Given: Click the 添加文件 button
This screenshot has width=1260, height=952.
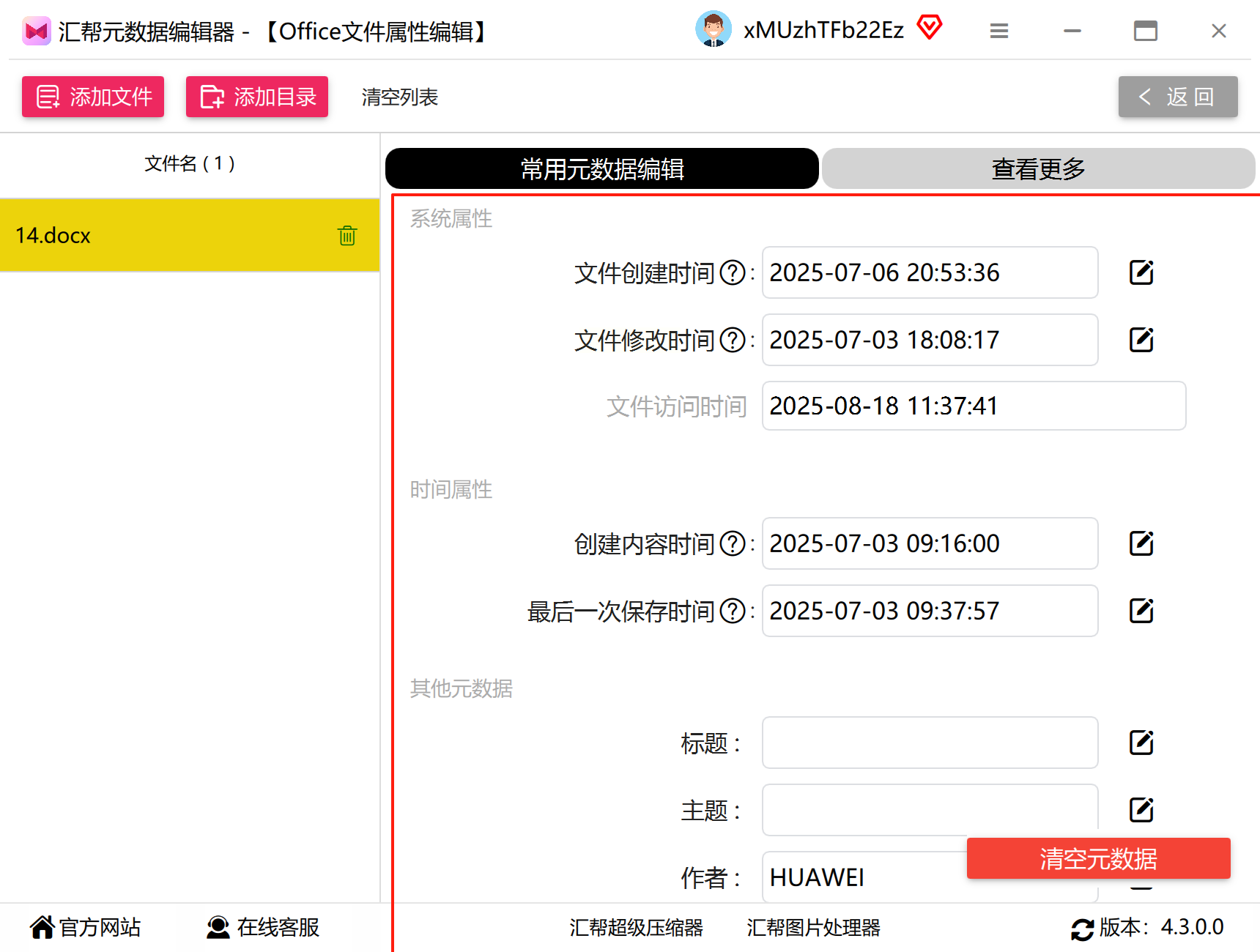Looking at the screenshot, I should tap(93, 97).
